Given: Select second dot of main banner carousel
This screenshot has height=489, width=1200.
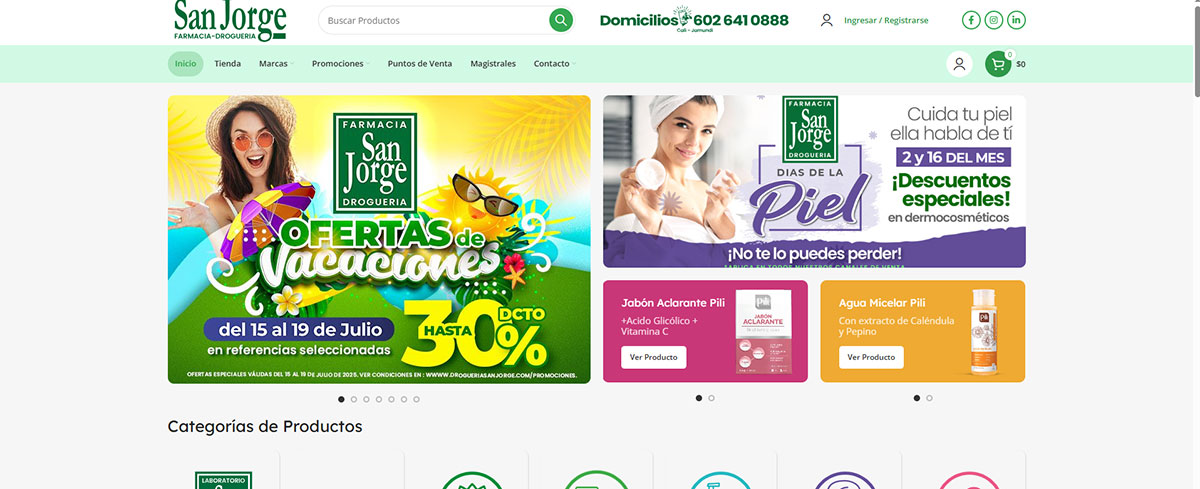Looking at the screenshot, I should coord(354,399).
